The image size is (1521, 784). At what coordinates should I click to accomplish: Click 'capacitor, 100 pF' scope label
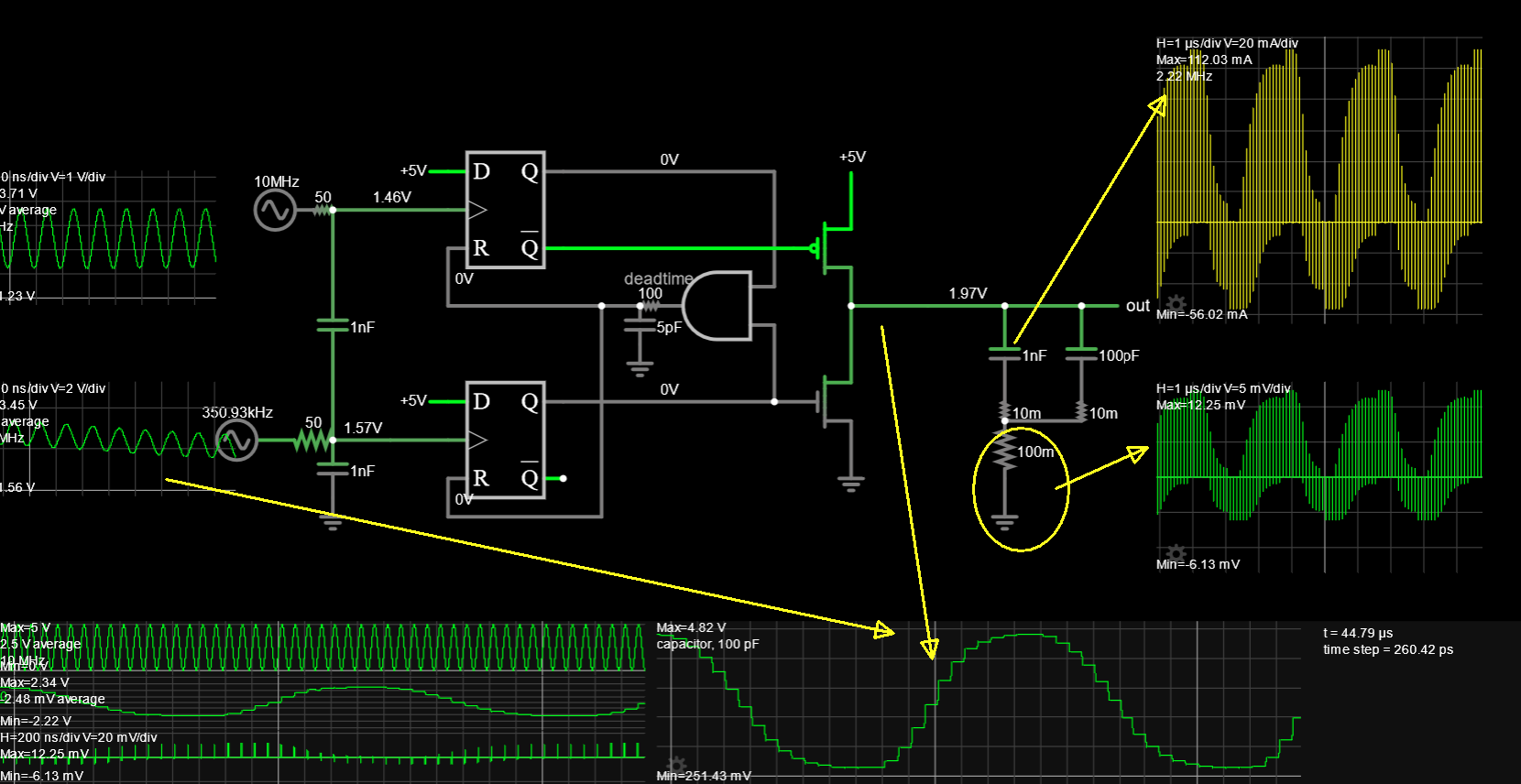[707, 644]
